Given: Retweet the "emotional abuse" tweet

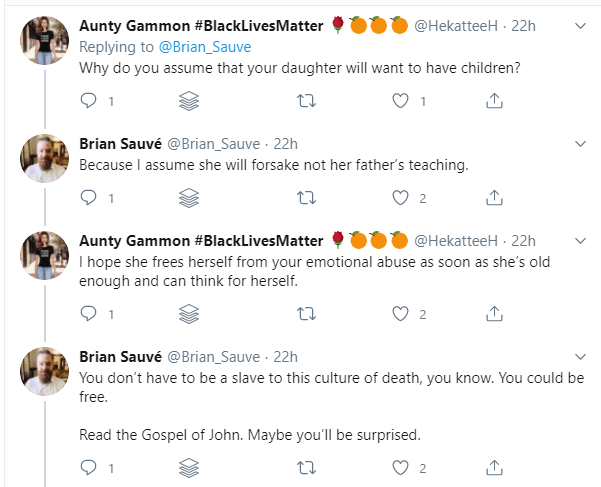Looking at the screenshot, I should click(307, 314).
